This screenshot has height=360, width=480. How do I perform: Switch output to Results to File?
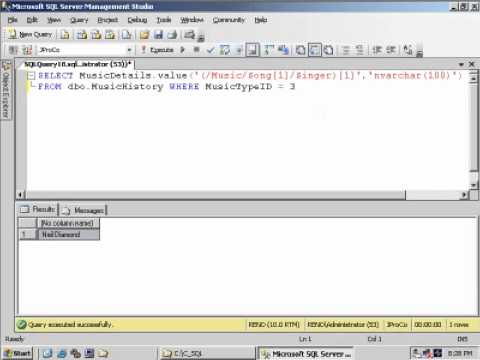pos(329,50)
